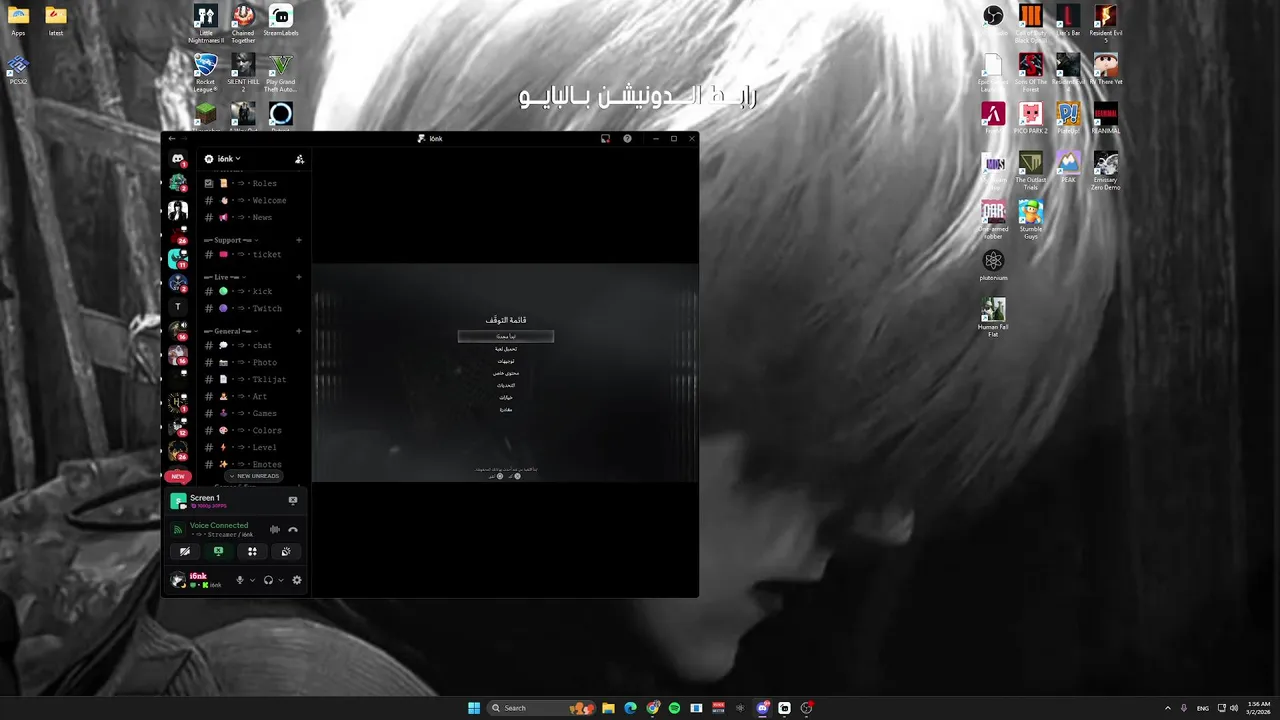The height and width of the screenshot is (720, 1280).
Task: Open the Level channel
Action: (x=254, y=447)
